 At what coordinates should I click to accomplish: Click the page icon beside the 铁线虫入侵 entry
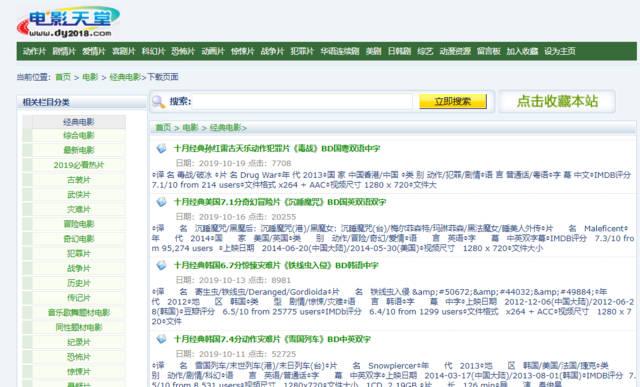pos(162,265)
